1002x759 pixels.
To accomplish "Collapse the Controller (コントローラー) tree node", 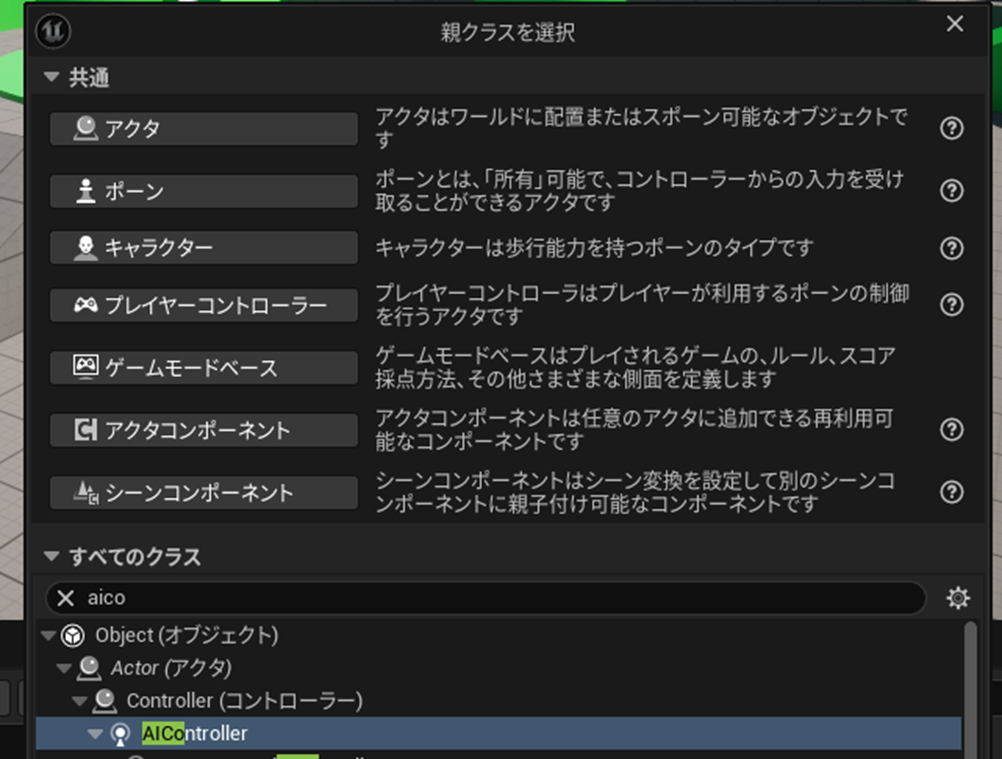I will (x=80, y=700).
